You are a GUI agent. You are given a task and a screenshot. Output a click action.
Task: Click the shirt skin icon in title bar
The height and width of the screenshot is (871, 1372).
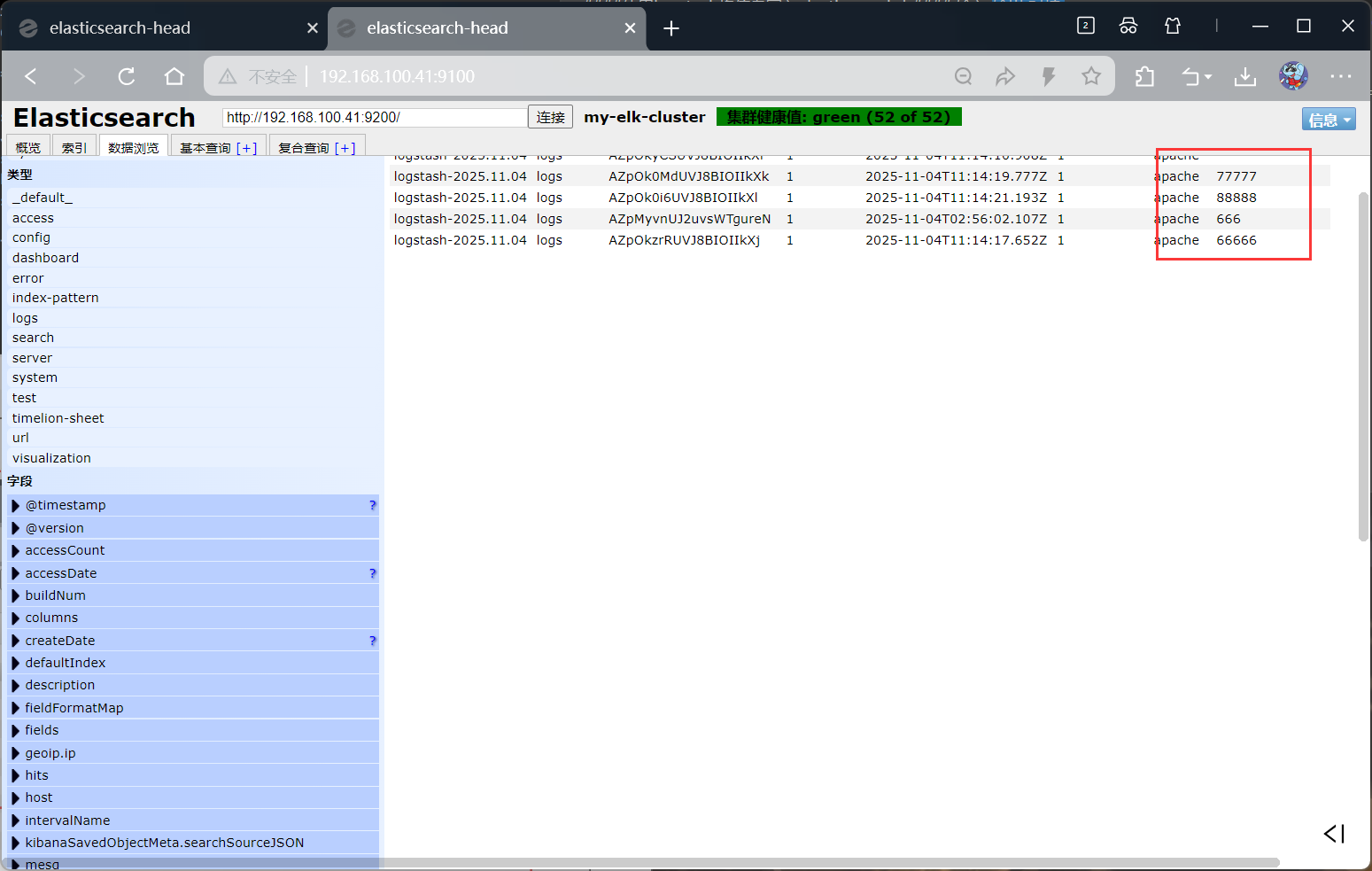click(x=1173, y=26)
